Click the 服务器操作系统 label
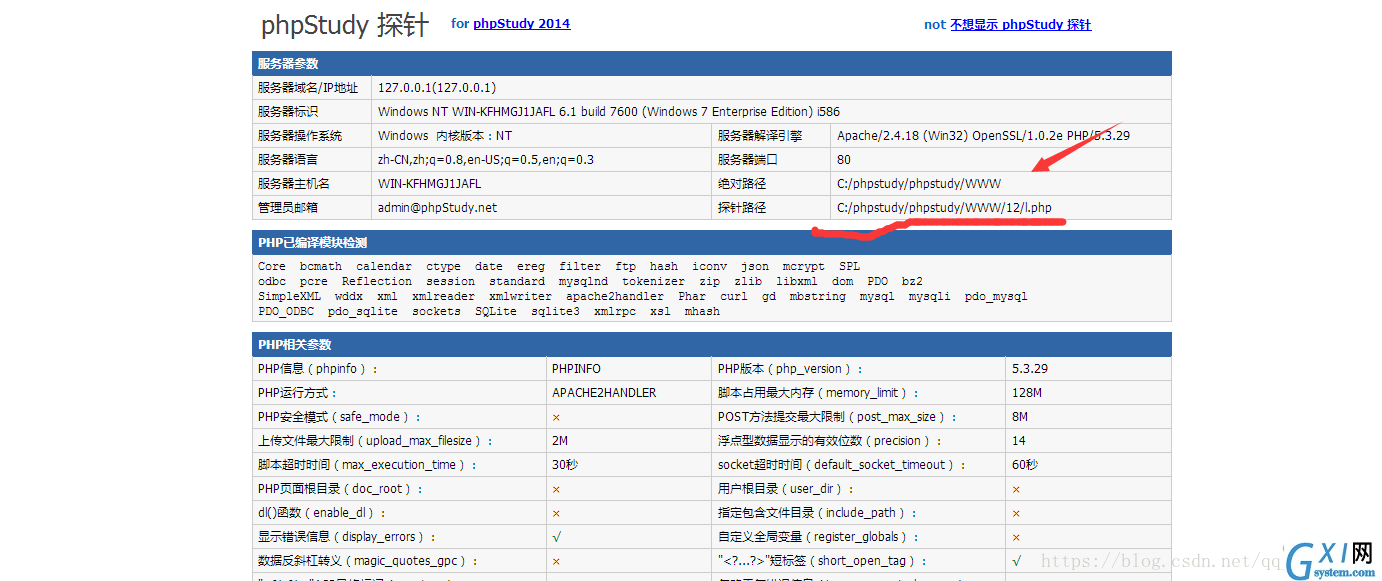 [x=300, y=136]
